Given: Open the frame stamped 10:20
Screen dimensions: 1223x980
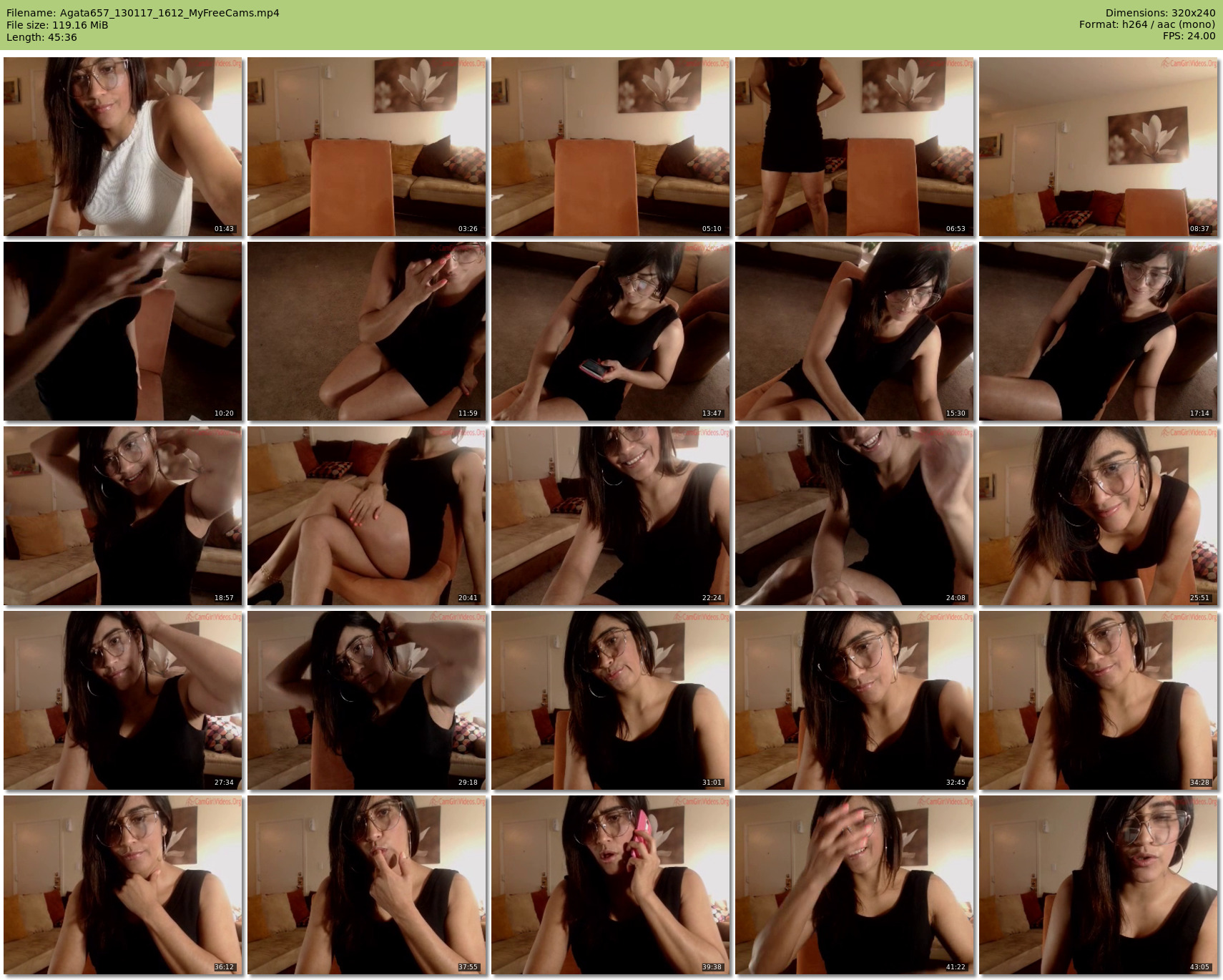Looking at the screenshot, I should tap(123, 331).
